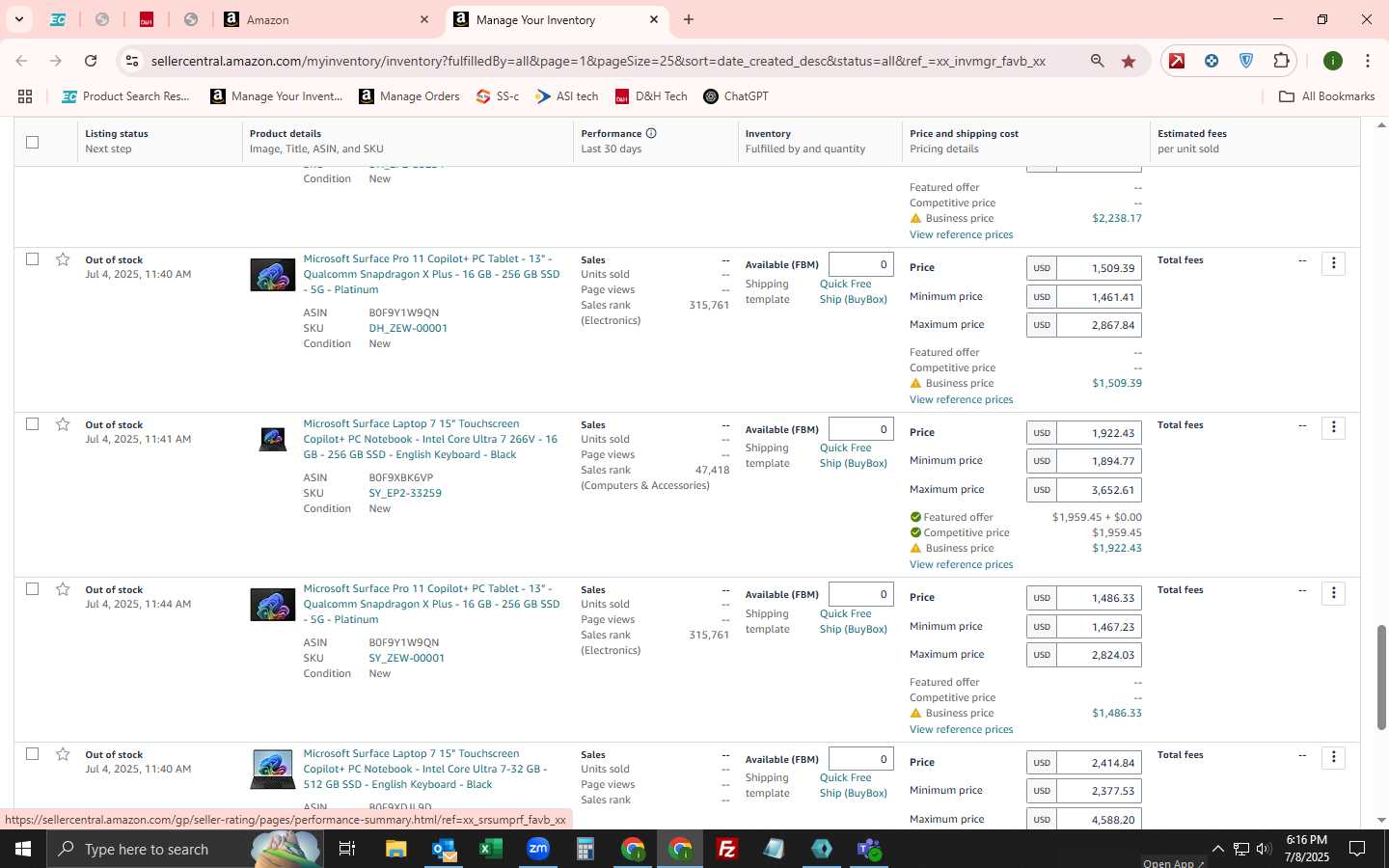Bookmark star icon in address bar

[1129, 61]
